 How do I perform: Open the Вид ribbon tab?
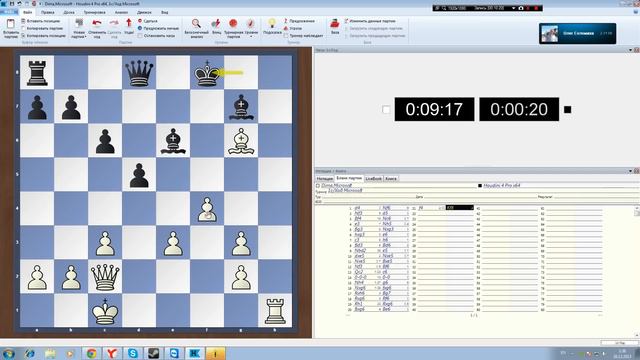pos(164,12)
